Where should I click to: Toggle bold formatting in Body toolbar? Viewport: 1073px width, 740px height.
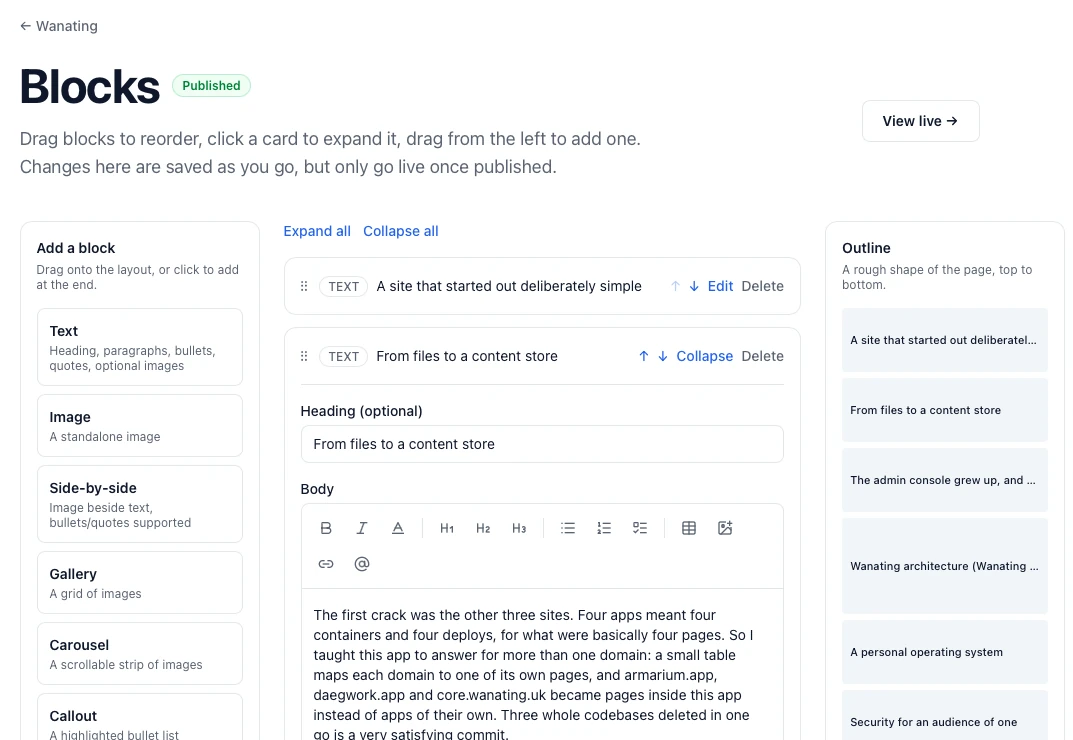(326, 528)
